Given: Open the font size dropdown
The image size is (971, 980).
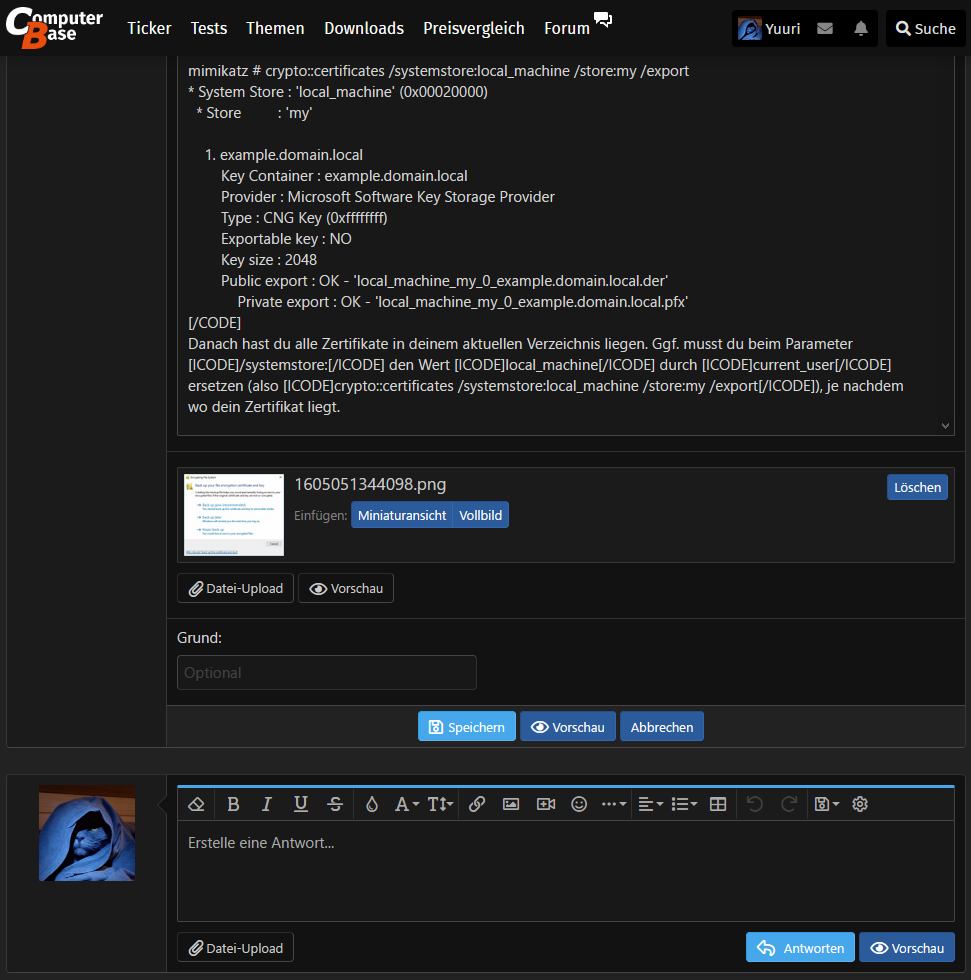Looking at the screenshot, I should coord(441,804).
